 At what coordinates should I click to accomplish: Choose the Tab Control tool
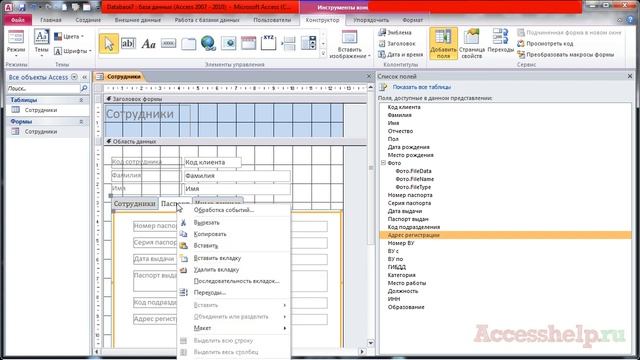pos(188,43)
